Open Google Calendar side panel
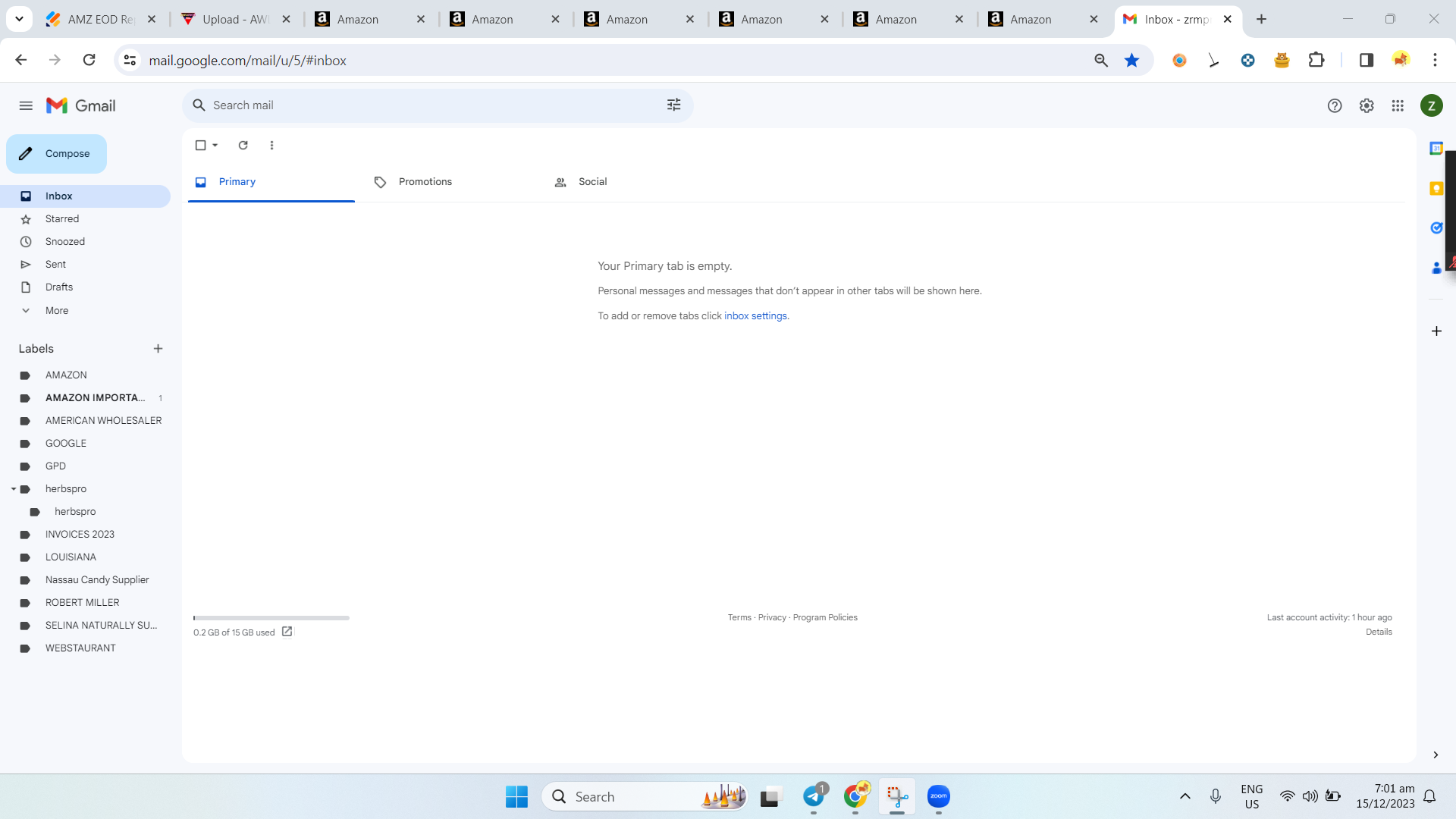This screenshot has width=1456, height=819. tap(1436, 148)
